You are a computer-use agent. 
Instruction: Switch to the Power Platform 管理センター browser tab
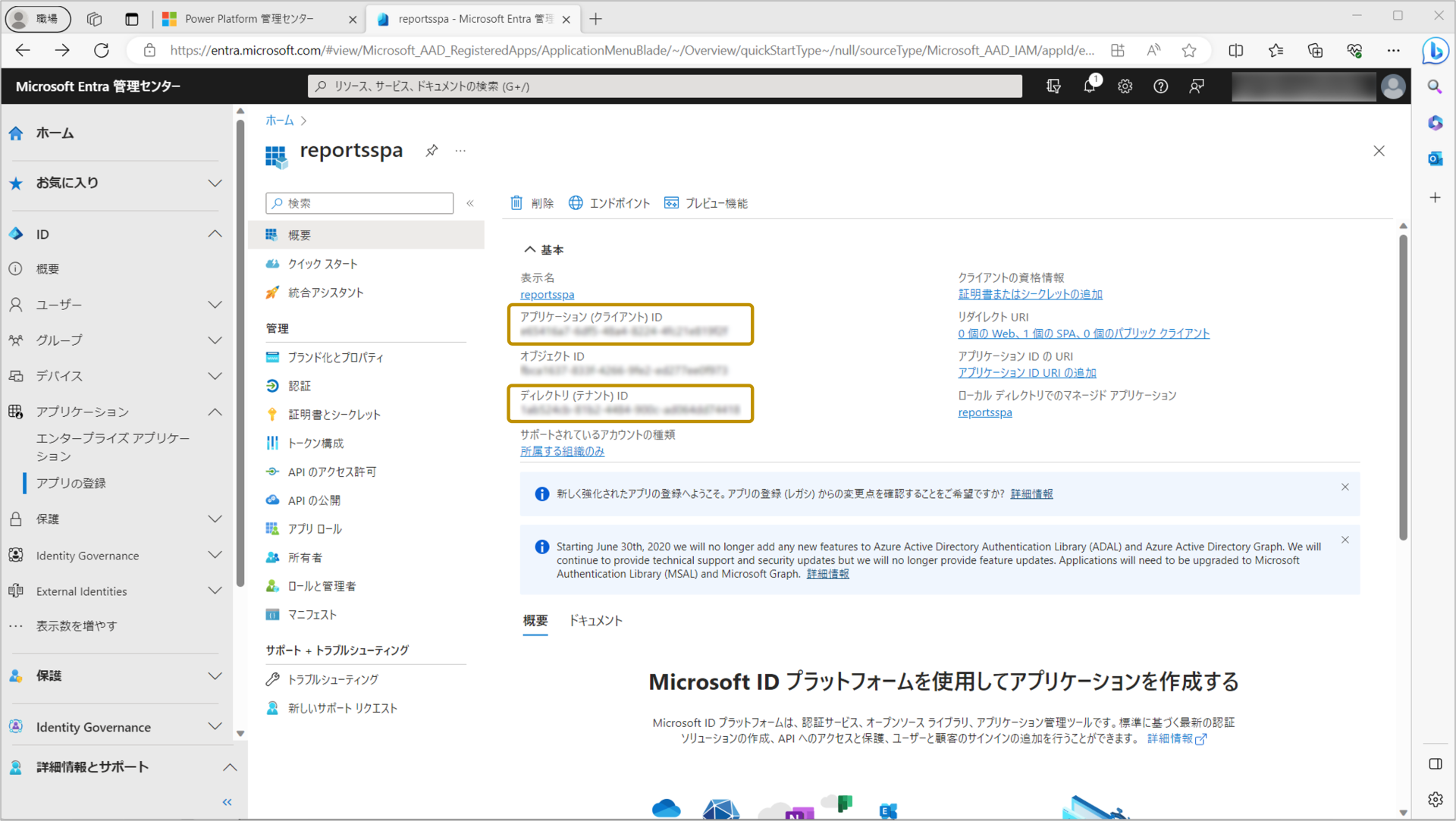point(258,19)
